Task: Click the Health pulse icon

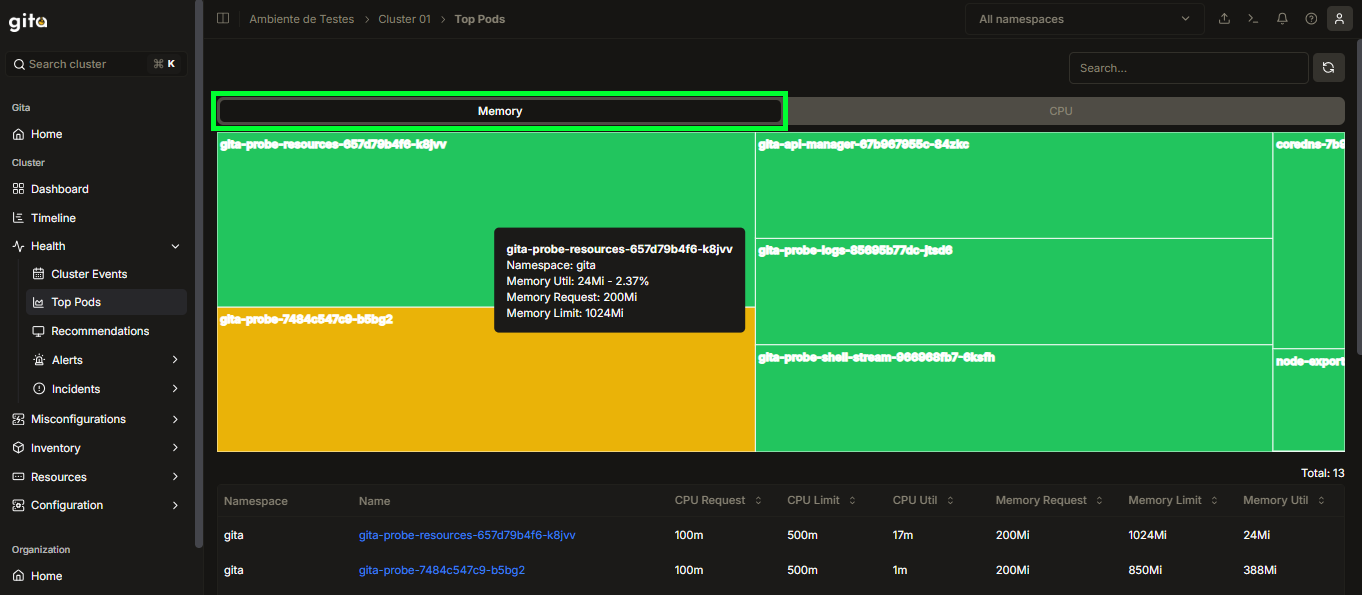Action: click(19, 246)
